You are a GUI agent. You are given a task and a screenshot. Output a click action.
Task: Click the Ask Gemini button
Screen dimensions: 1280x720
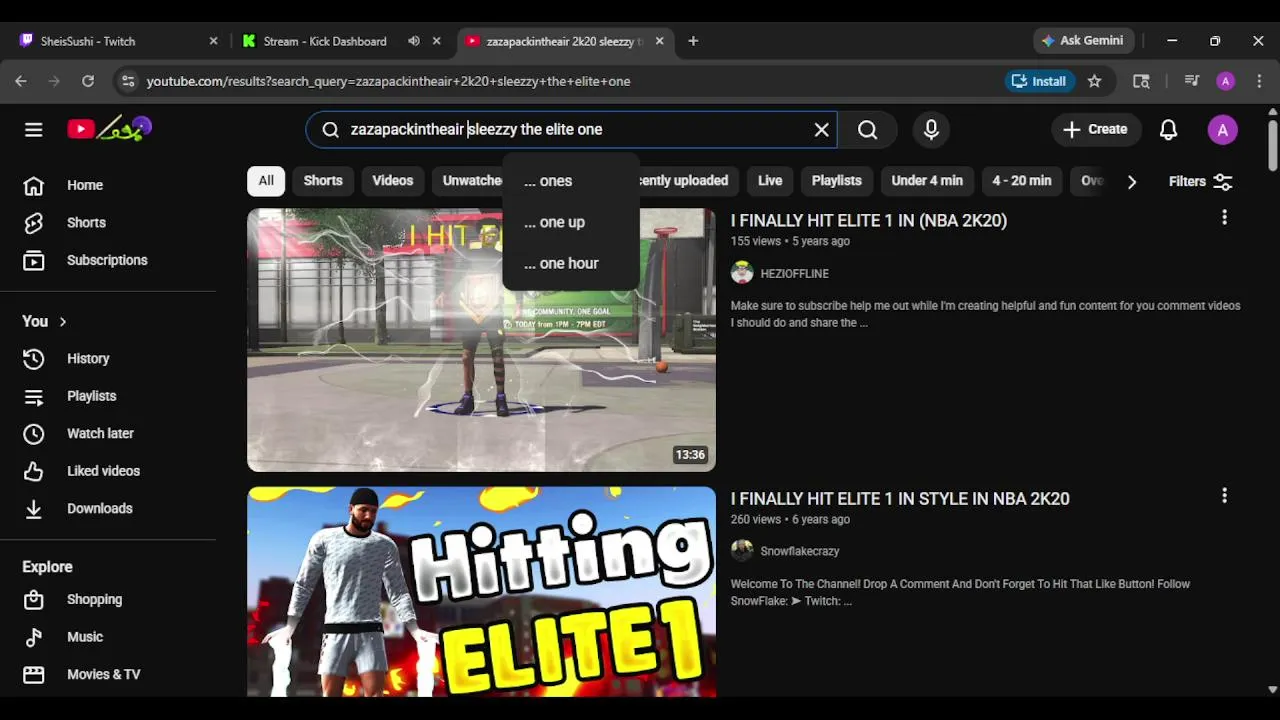click(x=1083, y=41)
